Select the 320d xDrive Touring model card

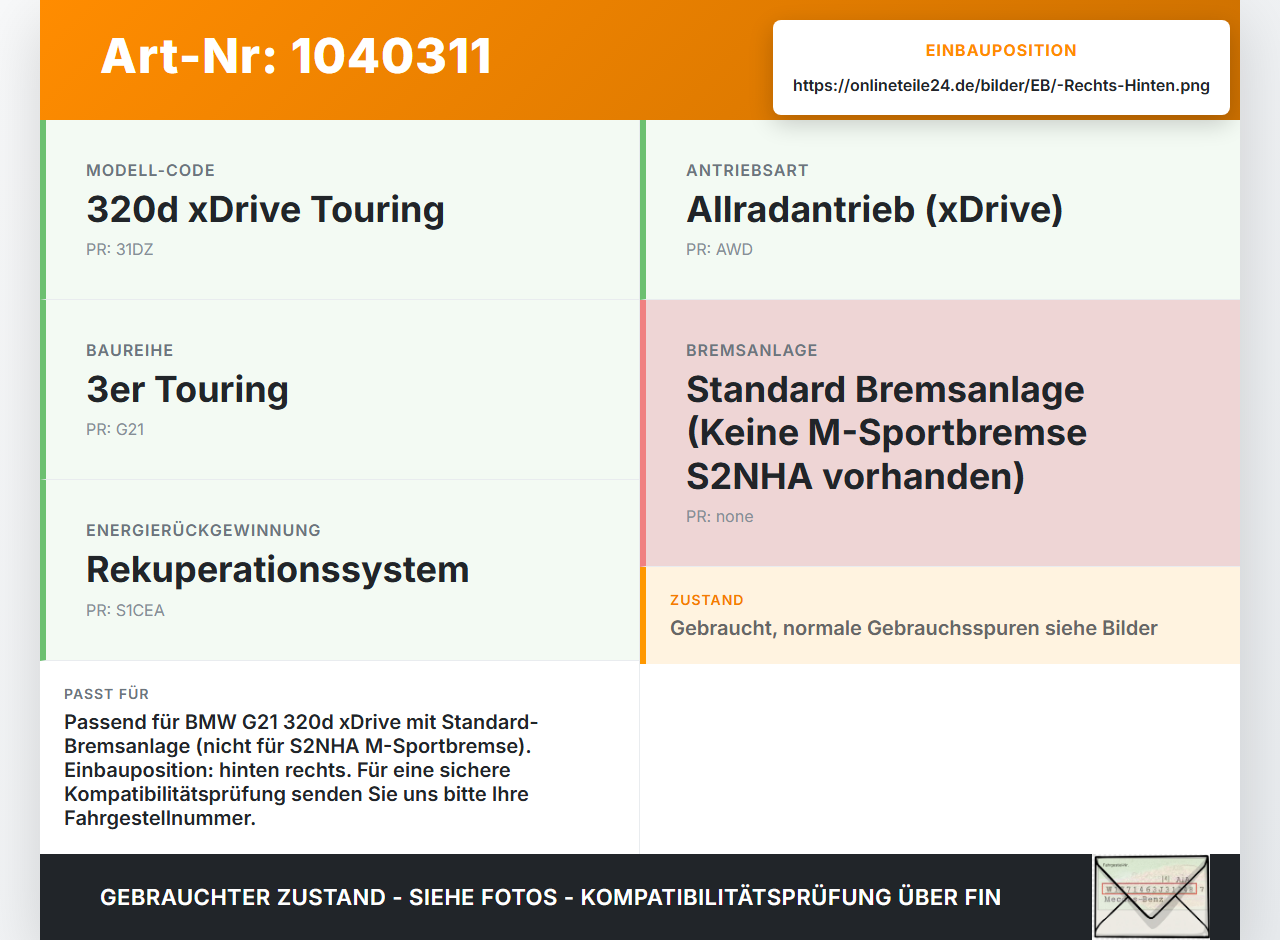click(x=340, y=210)
